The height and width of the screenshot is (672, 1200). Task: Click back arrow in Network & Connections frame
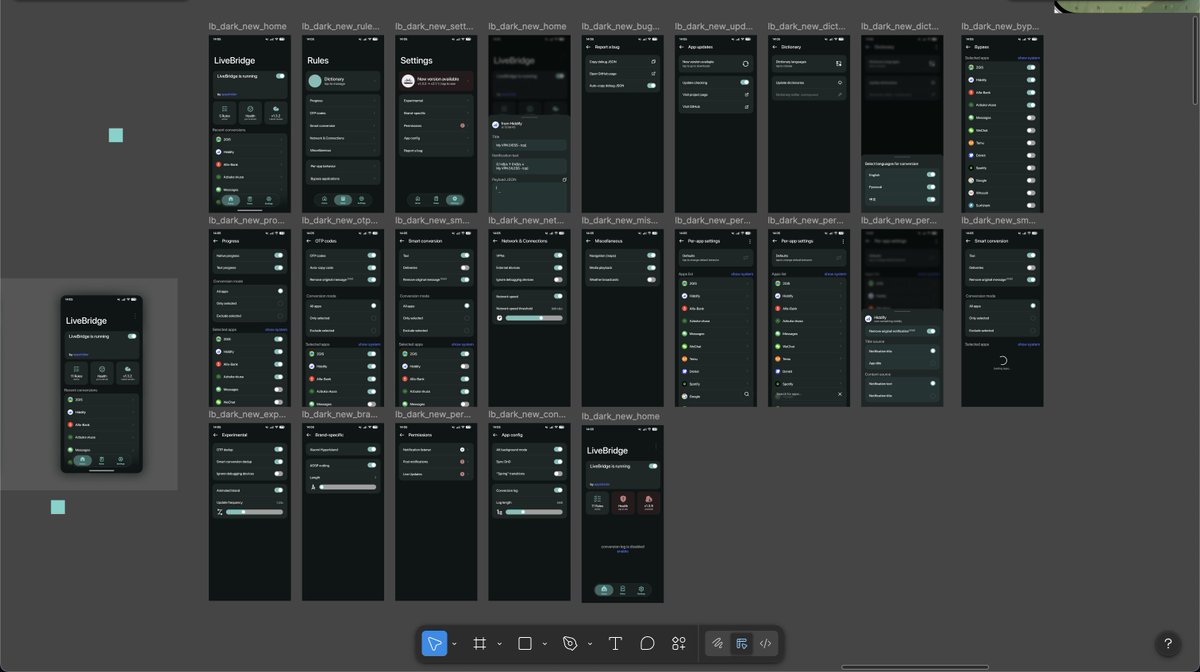495,241
